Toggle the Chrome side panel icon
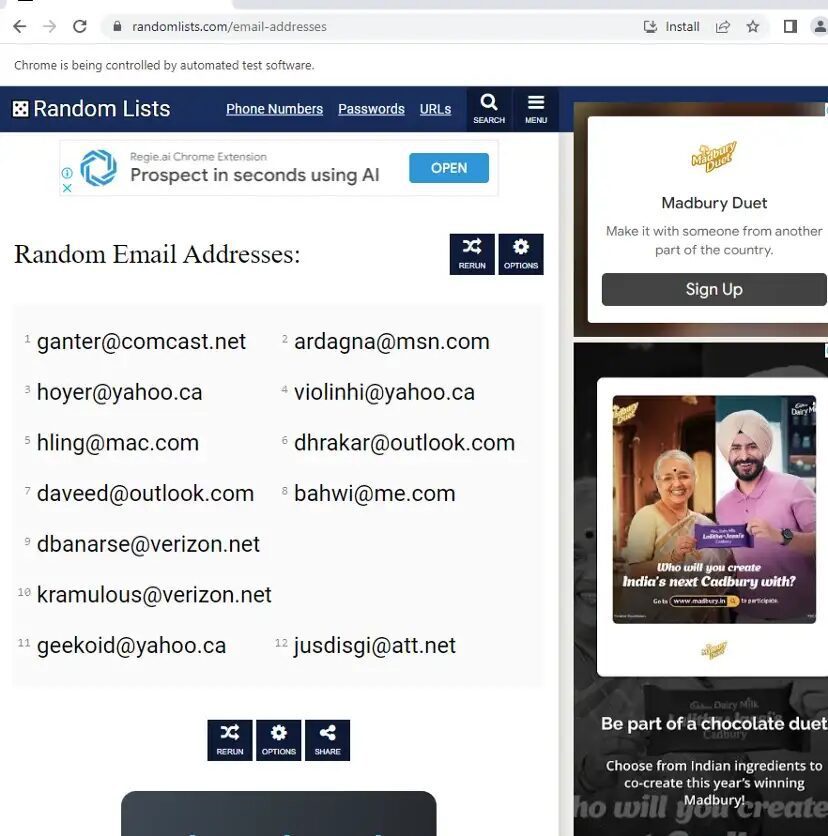The width and height of the screenshot is (828, 836). click(789, 26)
